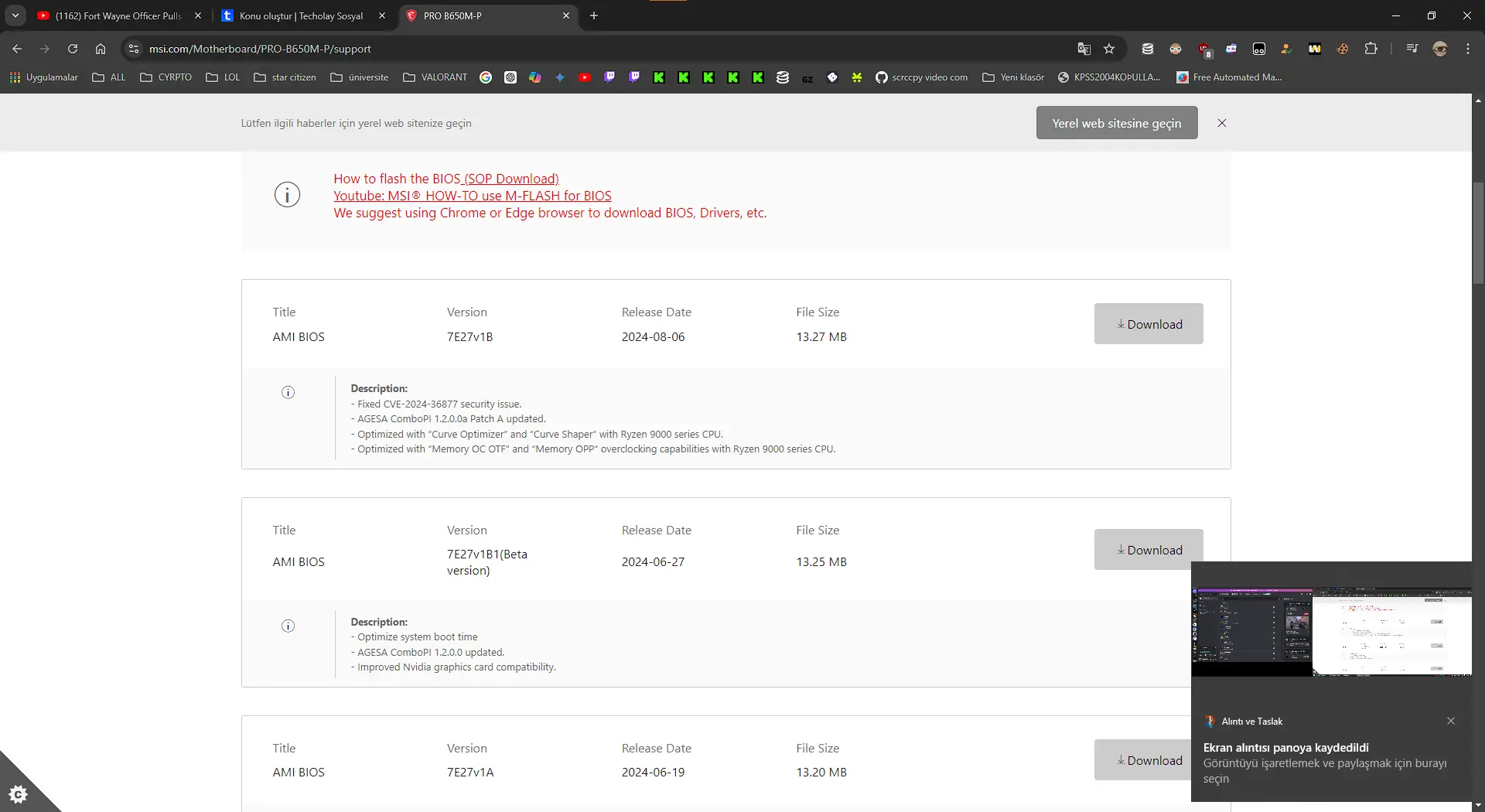Screen dimensions: 1485x812
Task: Expand the tab search dropdown
Action: [x=15, y=15]
